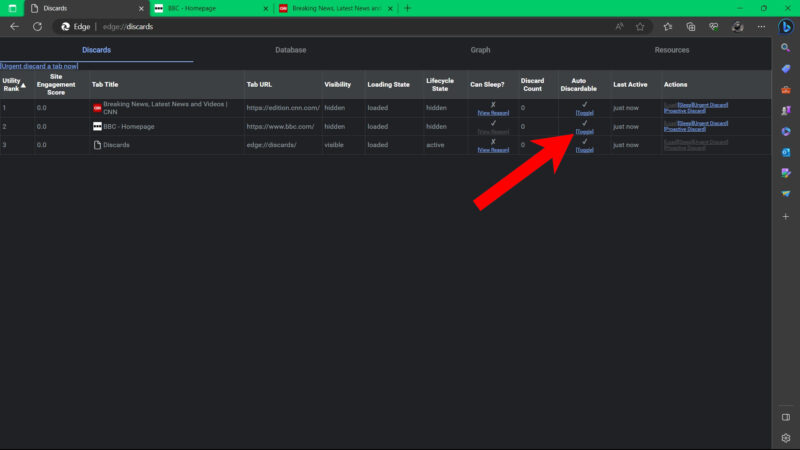The image size is (800, 450).
Task: Open sidebar settings gear icon
Action: pyautogui.click(x=786, y=438)
